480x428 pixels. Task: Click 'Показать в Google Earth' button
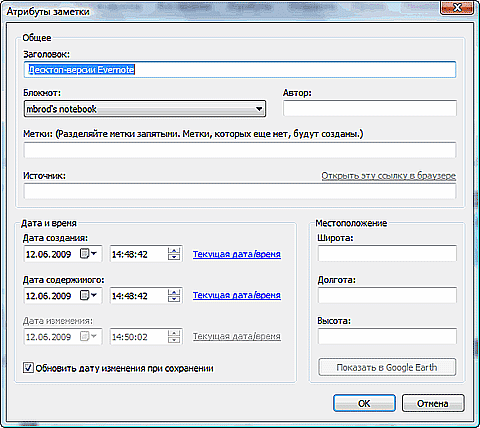(387, 367)
